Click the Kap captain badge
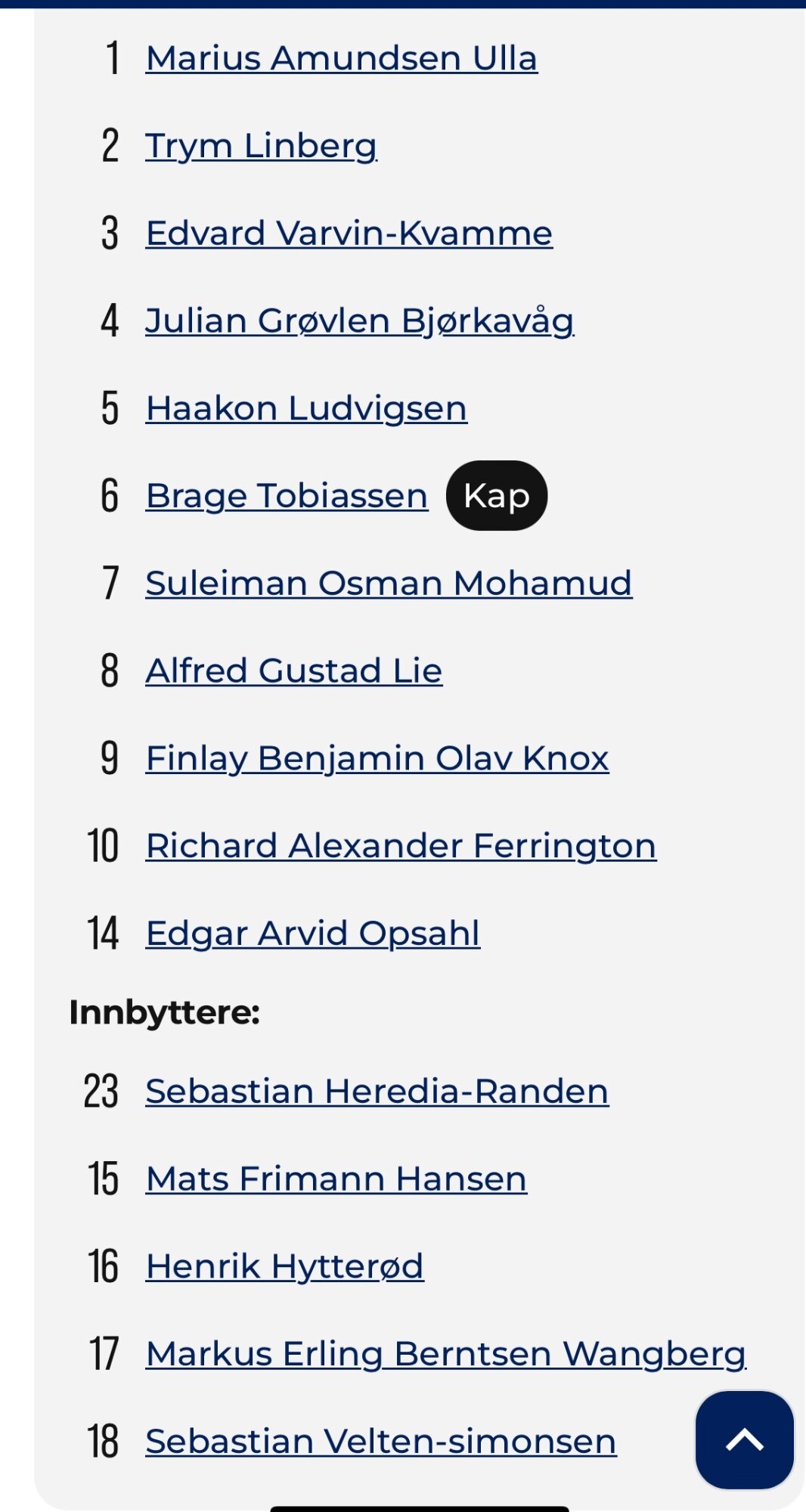This screenshot has width=806, height=1512. 497,496
